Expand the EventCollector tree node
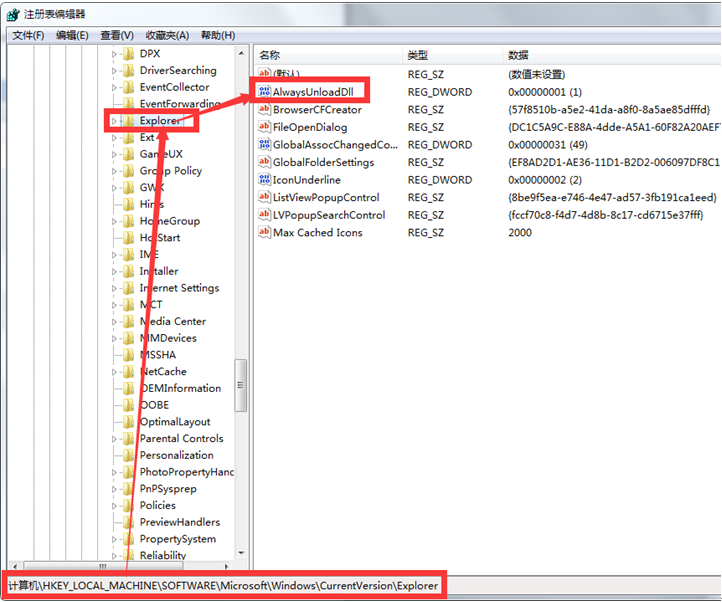Screen dimensions: 722x602 114,87
